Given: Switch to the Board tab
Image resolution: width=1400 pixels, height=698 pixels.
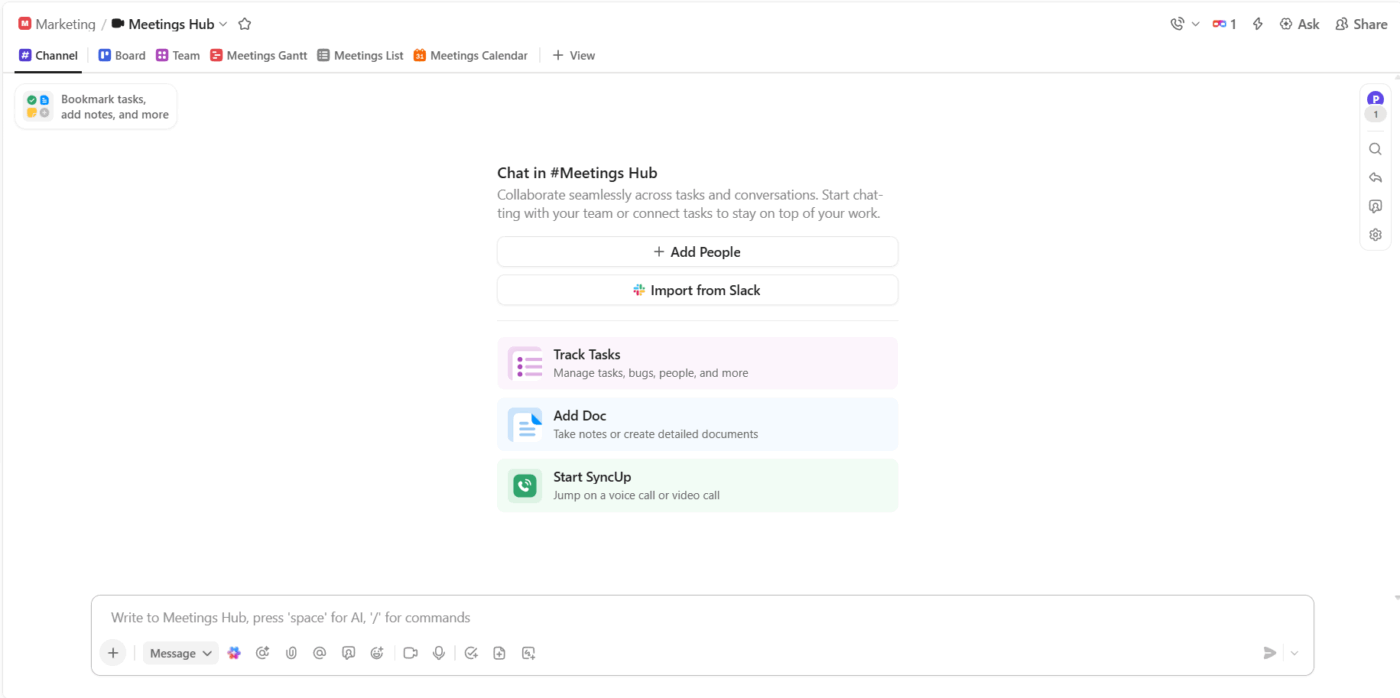Looking at the screenshot, I should click(121, 55).
